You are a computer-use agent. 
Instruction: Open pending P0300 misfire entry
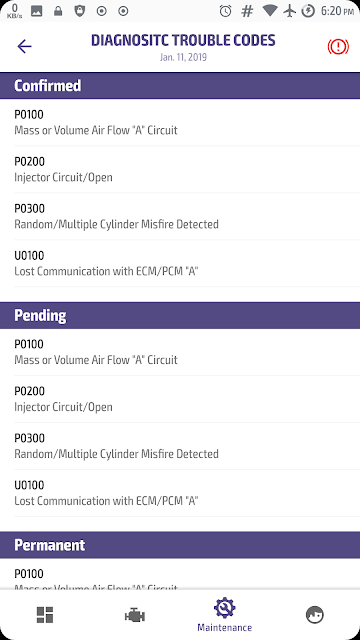[x=180, y=446]
